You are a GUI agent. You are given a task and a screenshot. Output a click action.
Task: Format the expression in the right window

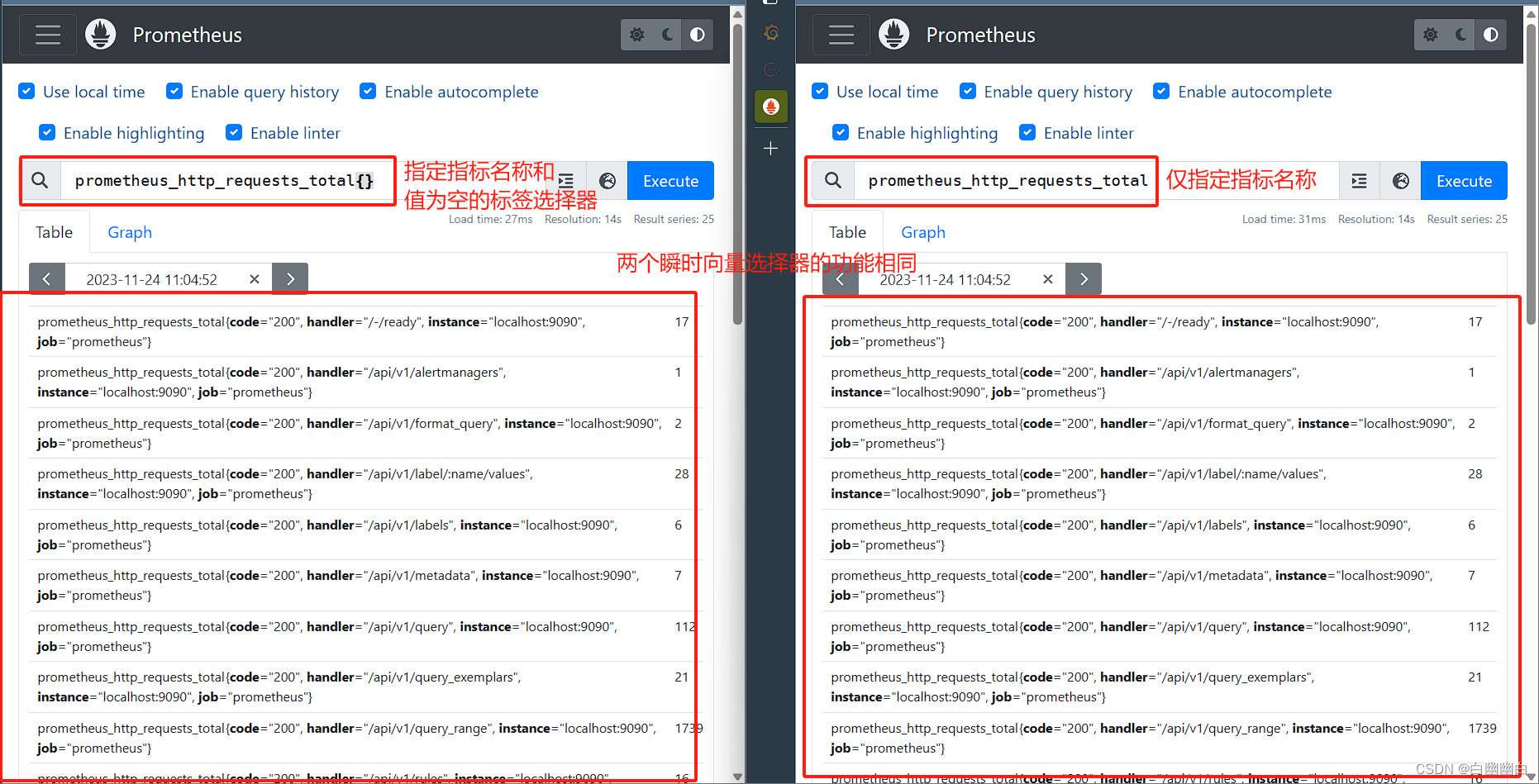[x=1360, y=181]
